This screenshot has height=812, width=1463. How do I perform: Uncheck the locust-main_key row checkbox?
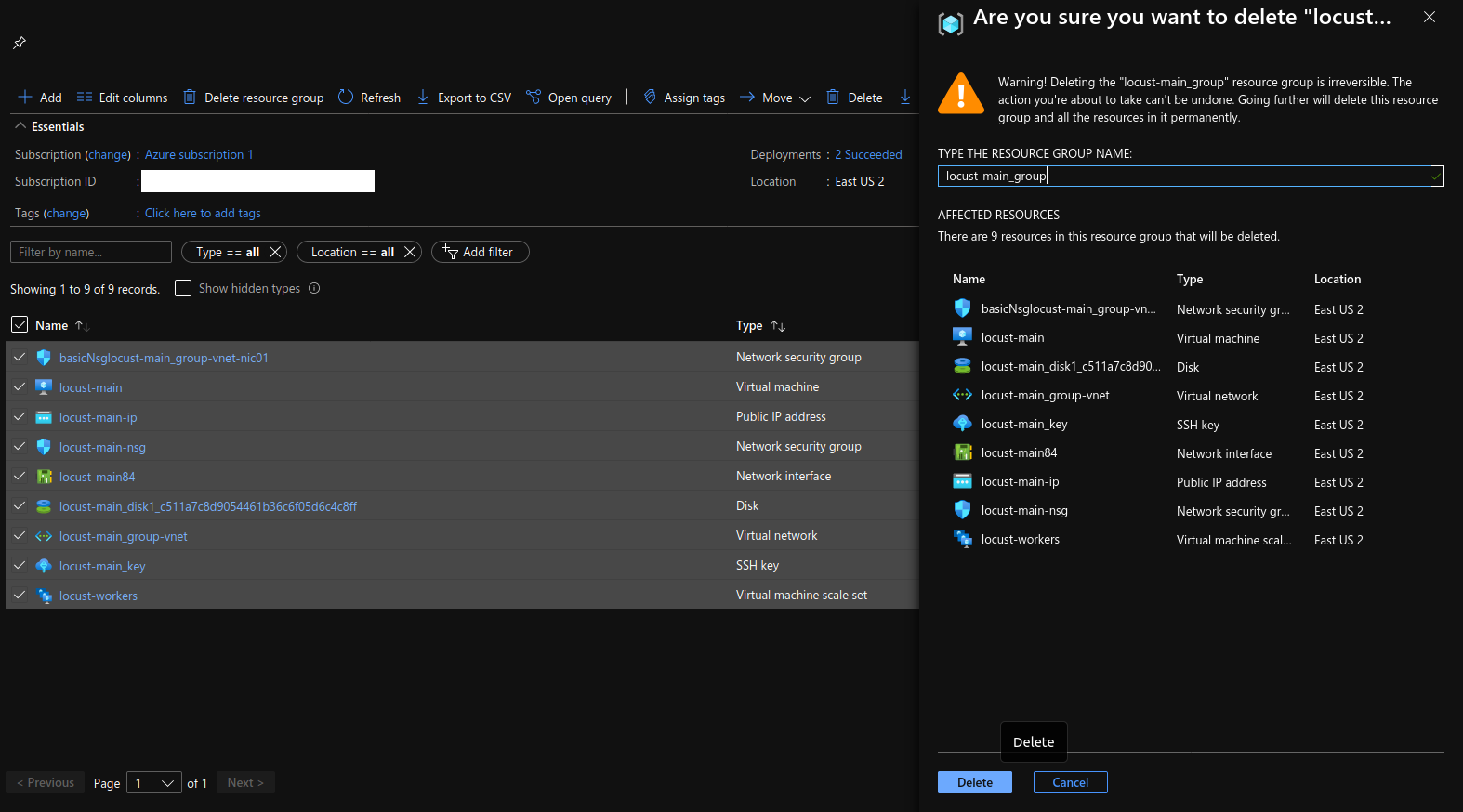[x=20, y=565]
